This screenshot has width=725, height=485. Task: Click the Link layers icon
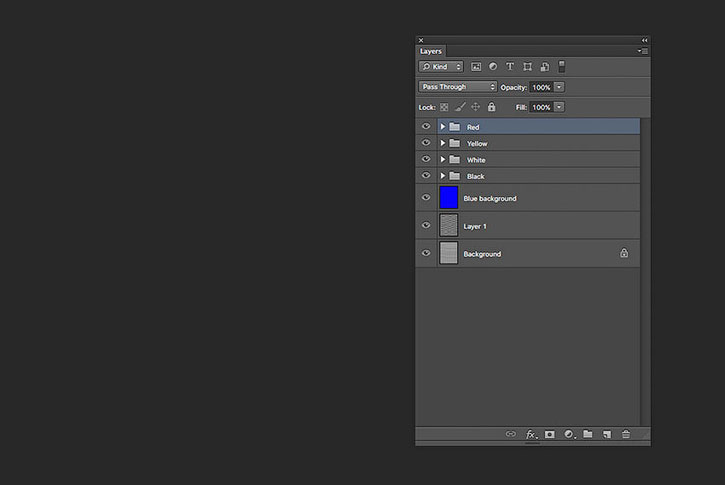[x=510, y=434]
